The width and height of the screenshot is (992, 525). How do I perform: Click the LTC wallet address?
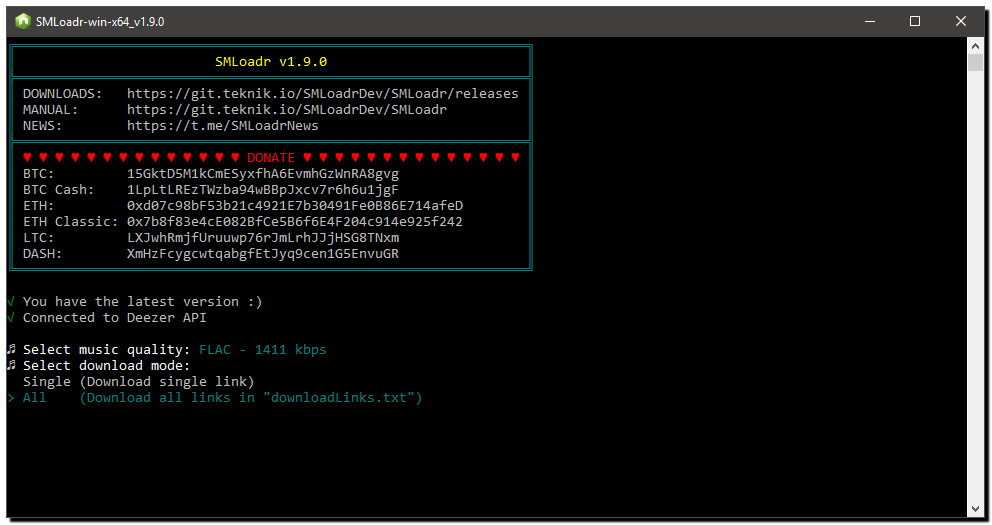click(x=263, y=238)
